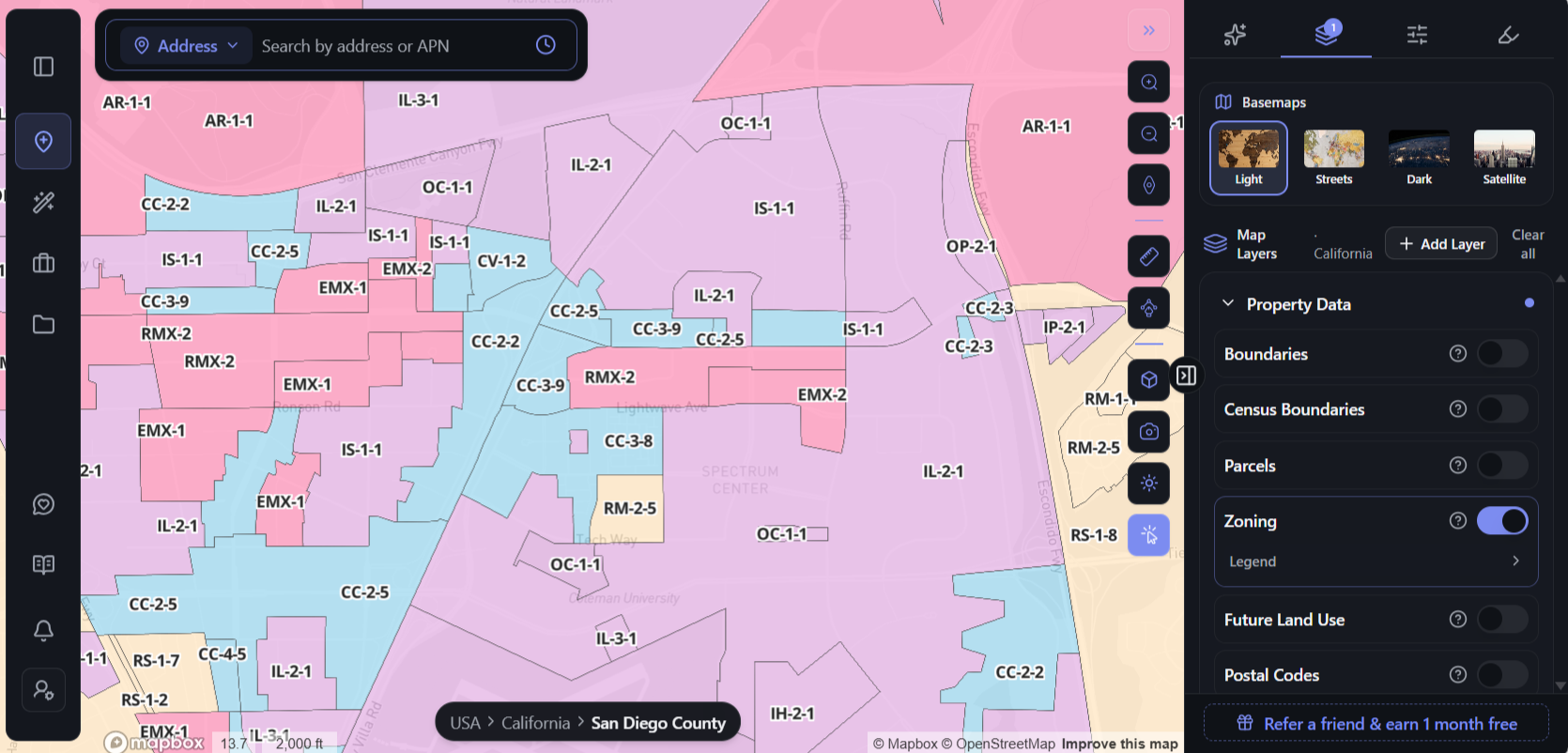Open search history clock icon
The height and width of the screenshot is (753, 1568).
546,45
